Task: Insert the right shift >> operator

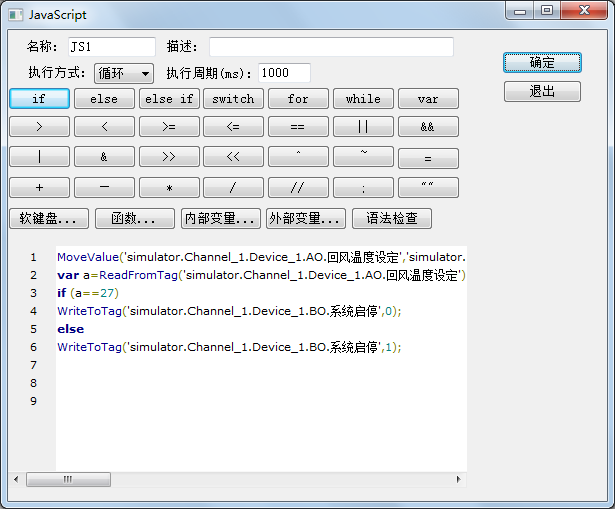Action: [169, 156]
